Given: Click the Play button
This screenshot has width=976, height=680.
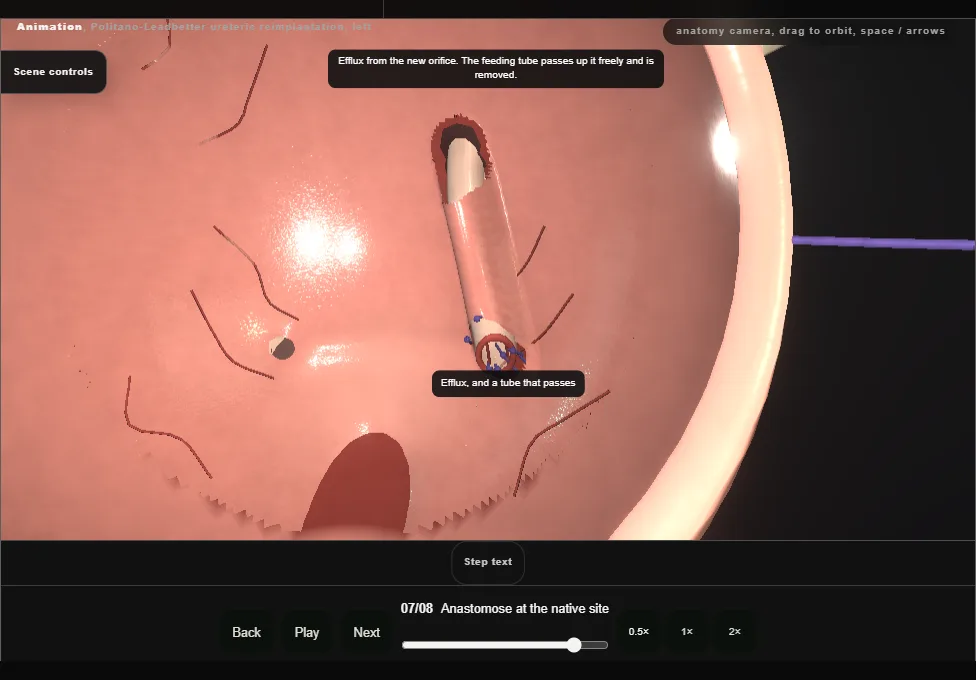Looking at the screenshot, I should pyautogui.click(x=306, y=632).
